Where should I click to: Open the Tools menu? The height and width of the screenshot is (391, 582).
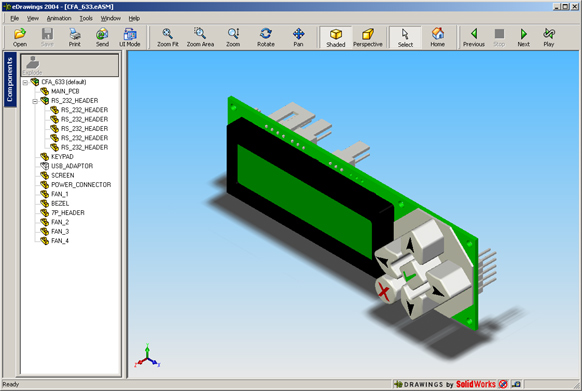pyautogui.click(x=86, y=18)
